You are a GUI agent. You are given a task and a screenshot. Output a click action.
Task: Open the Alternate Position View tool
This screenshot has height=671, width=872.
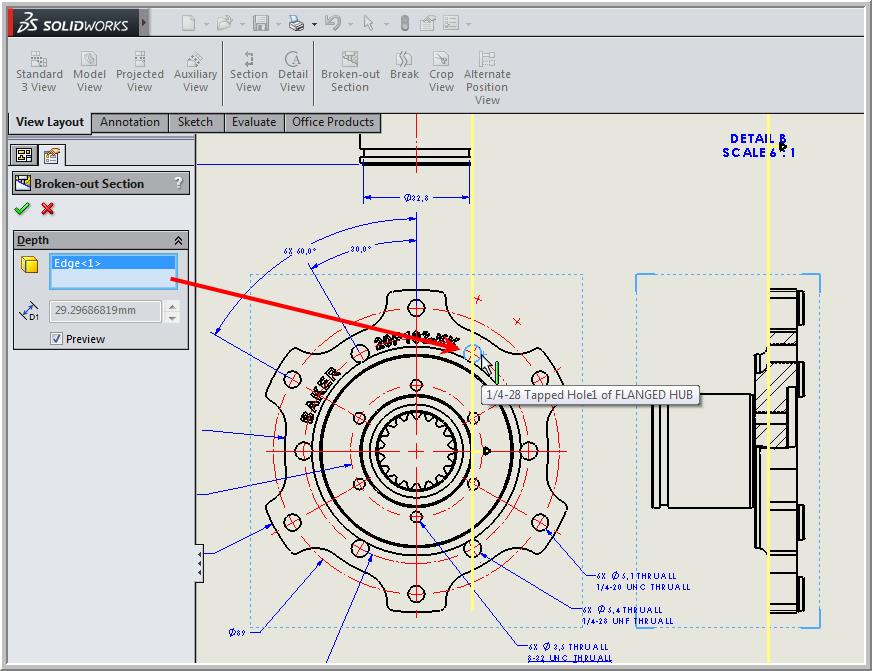(487, 78)
